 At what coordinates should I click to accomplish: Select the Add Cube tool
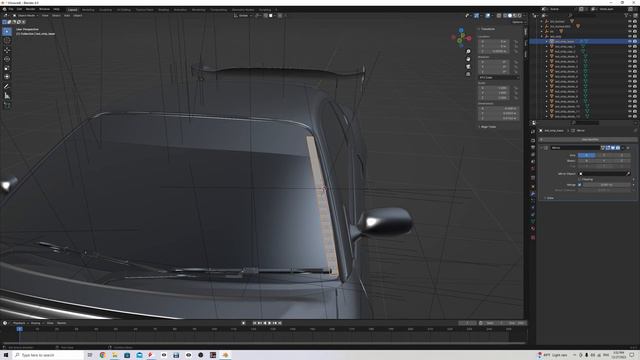pyautogui.click(x=7, y=105)
